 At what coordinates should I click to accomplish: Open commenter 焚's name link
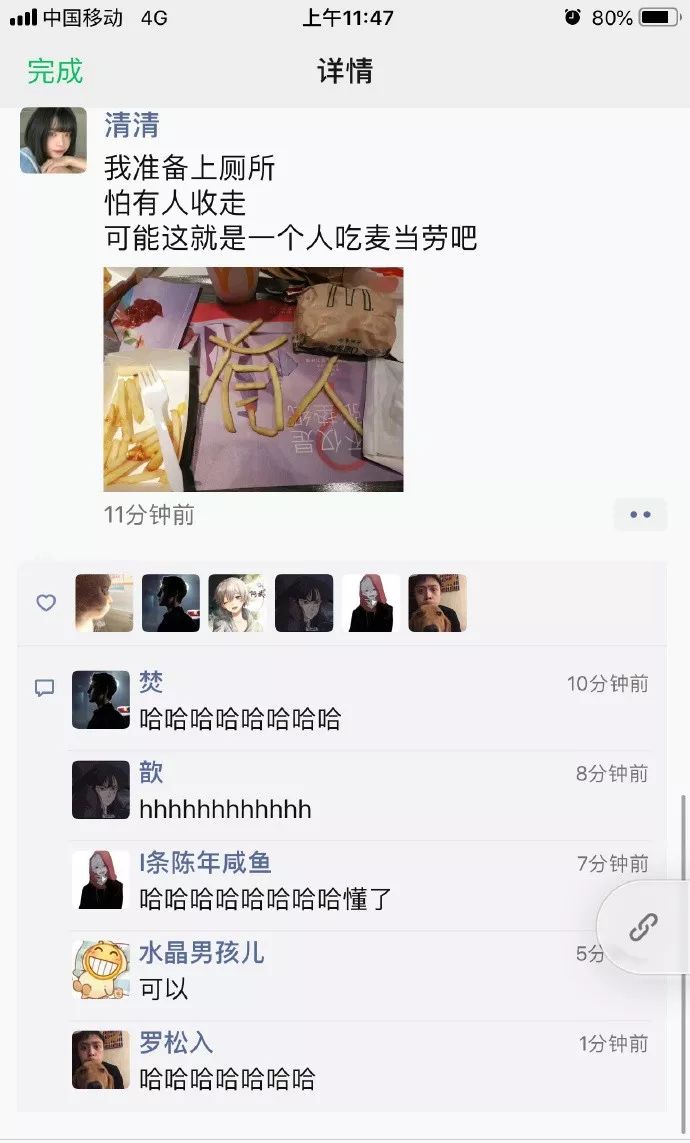coord(151,682)
